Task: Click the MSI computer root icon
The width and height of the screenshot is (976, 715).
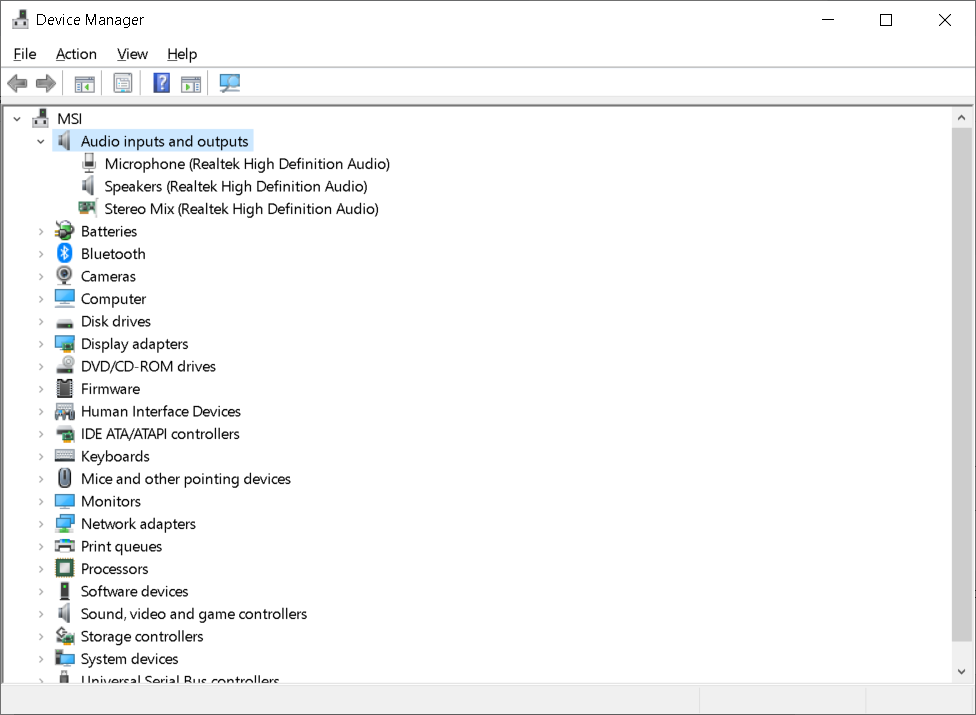Action: (40, 118)
